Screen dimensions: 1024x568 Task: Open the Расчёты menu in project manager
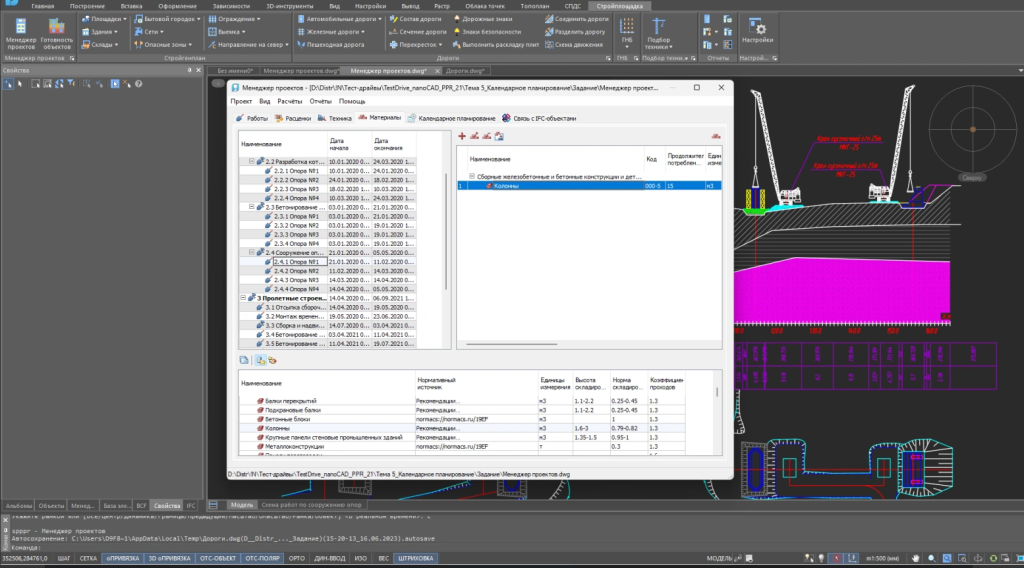[x=290, y=101]
